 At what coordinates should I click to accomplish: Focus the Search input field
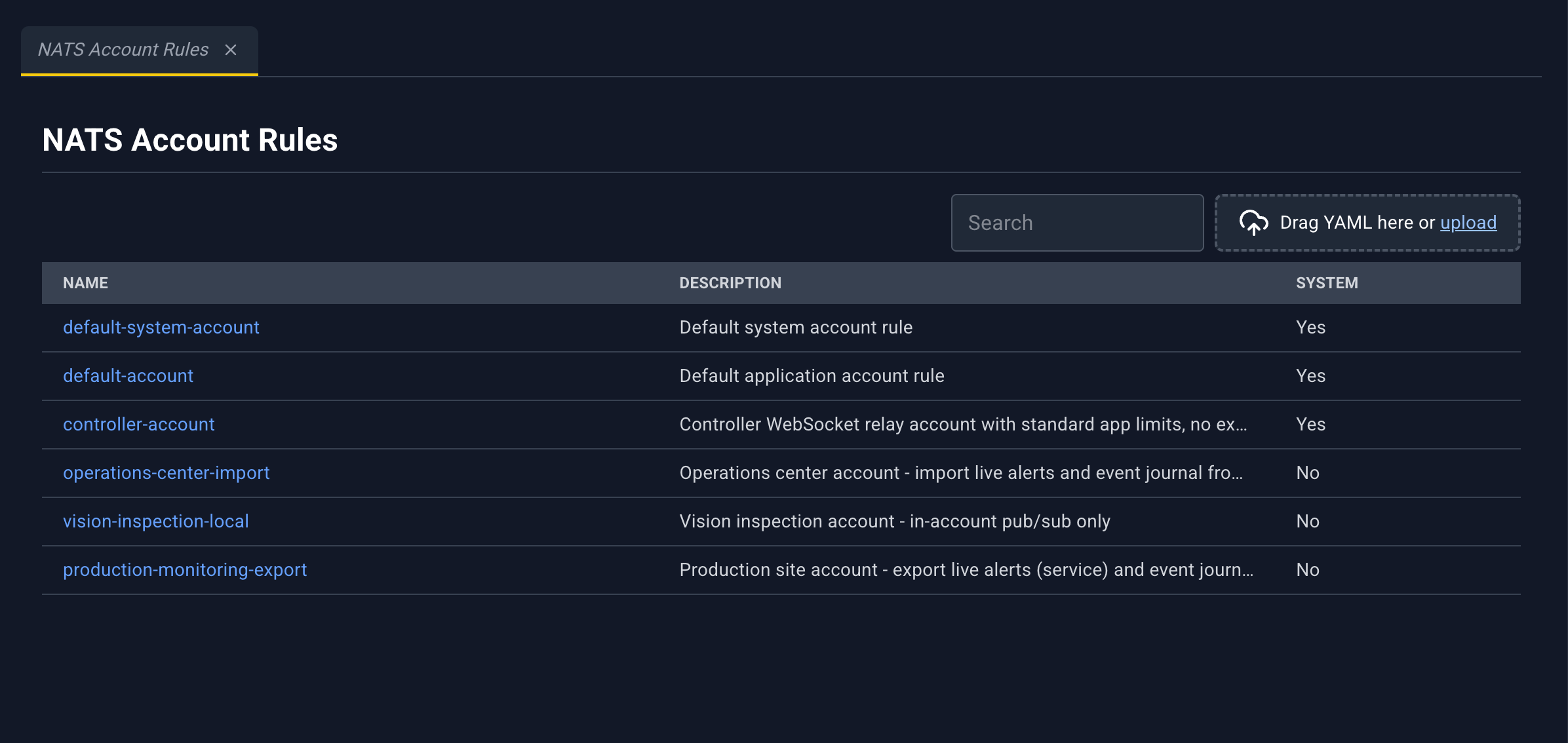(1077, 223)
